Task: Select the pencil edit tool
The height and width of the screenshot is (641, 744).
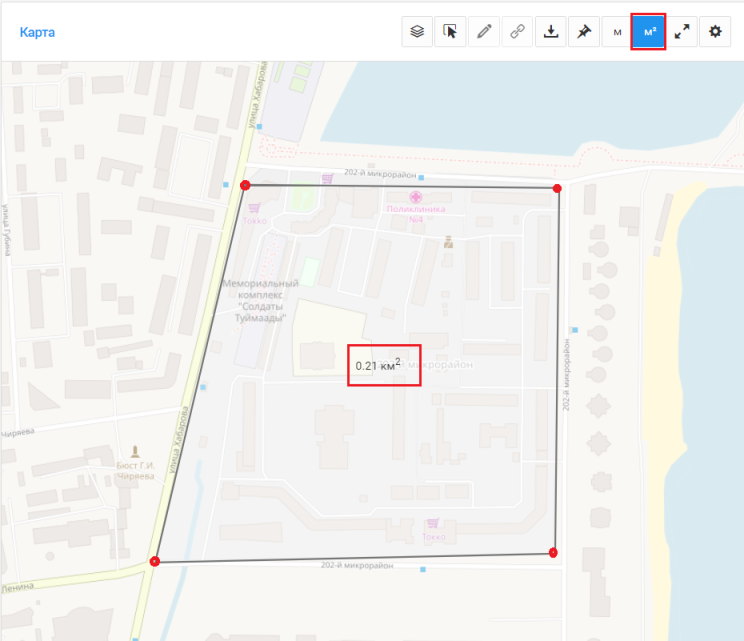Action: (x=484, y=32)
